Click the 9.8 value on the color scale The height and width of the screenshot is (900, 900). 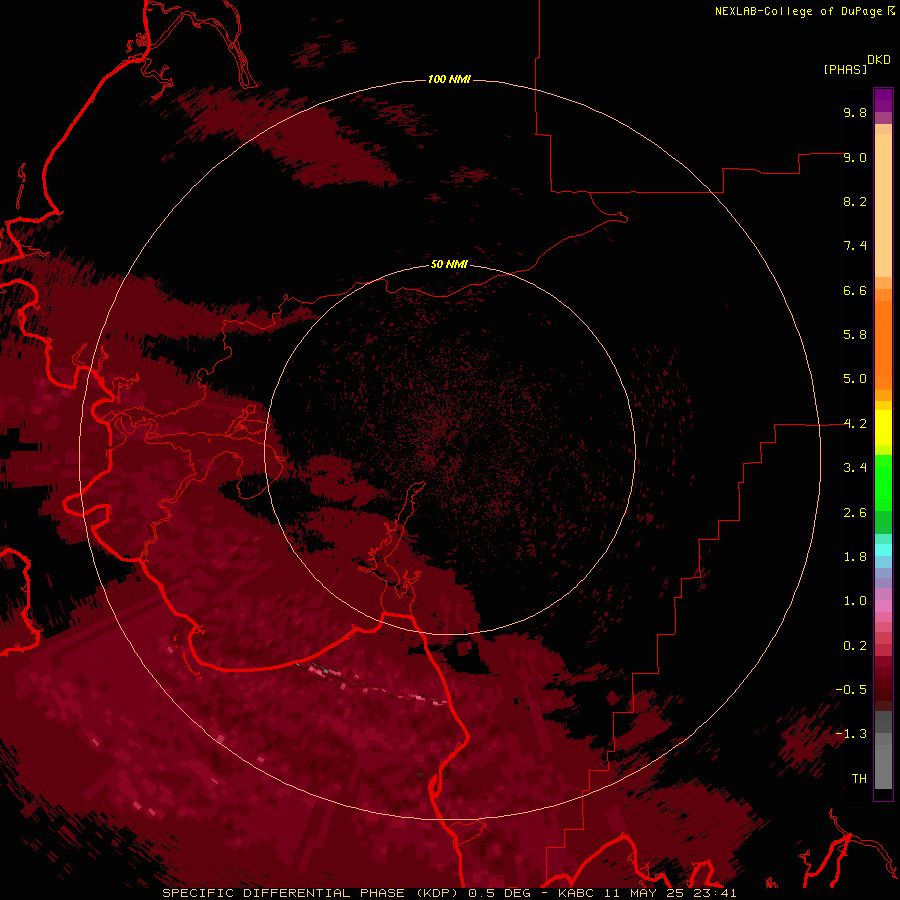[x=855, y=112]
